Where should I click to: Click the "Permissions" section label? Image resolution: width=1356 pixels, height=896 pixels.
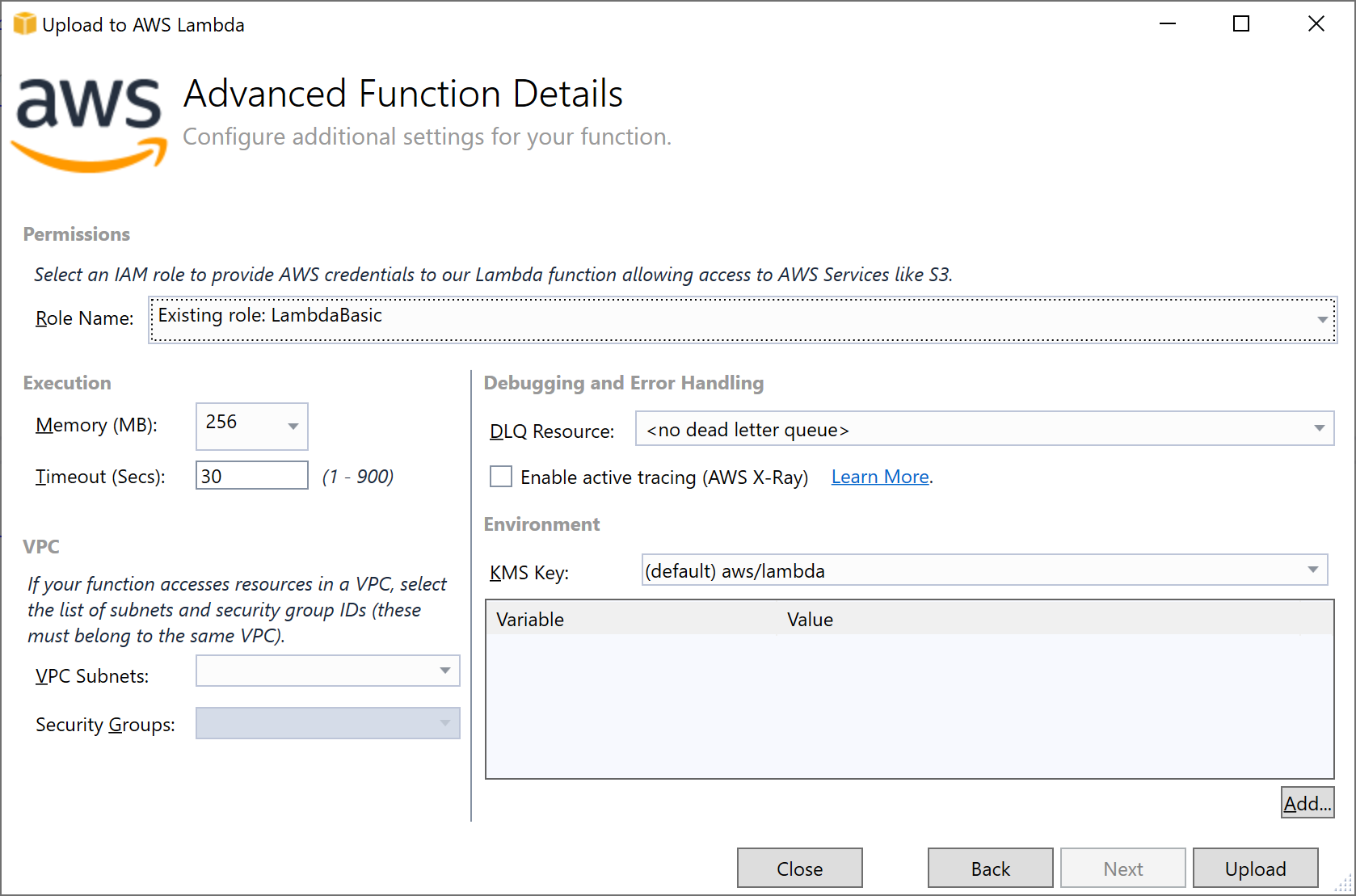77,234
